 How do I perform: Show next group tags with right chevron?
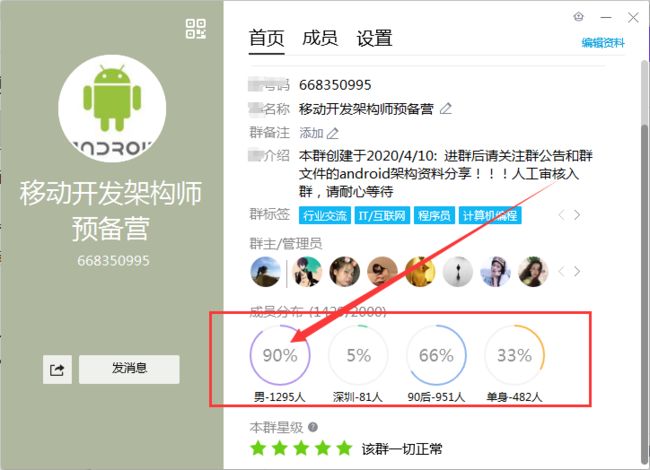click(x=577, y=215)
